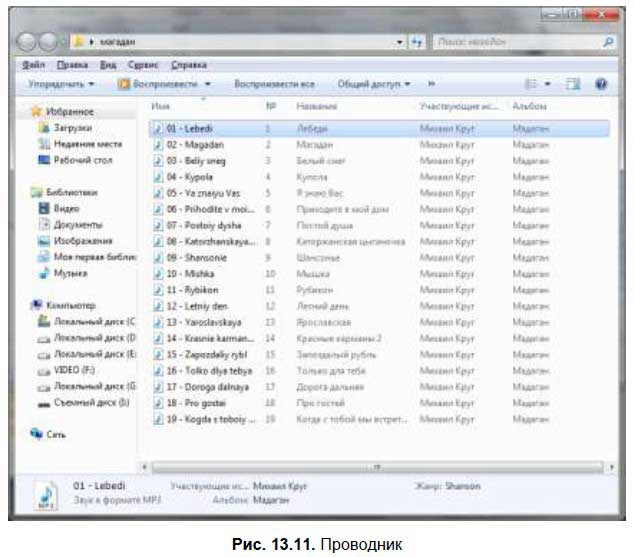Click the VIDEO (F:) drive icon
The image size is (634, 557).
pyautogui.click(x=44, y=371)
